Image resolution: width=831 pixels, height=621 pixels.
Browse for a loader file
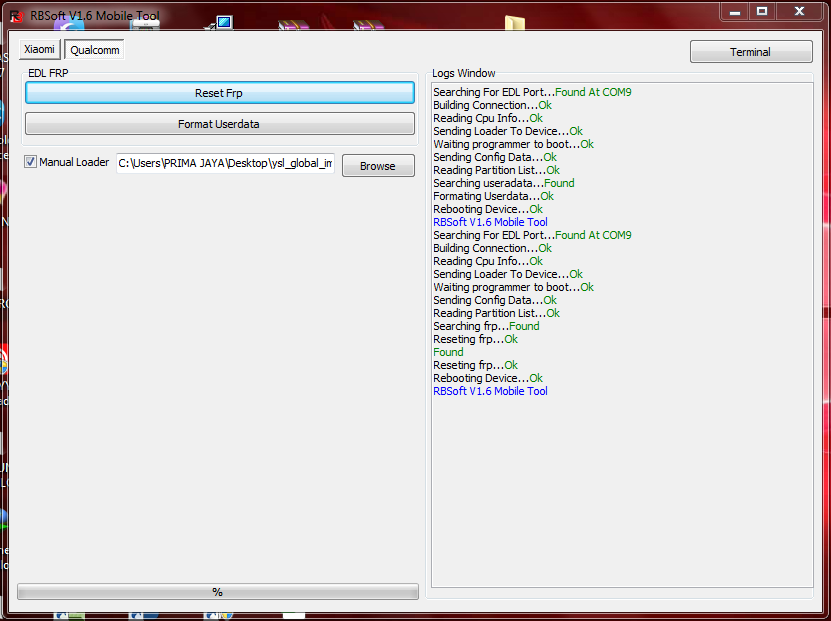[x=378, y=166]
